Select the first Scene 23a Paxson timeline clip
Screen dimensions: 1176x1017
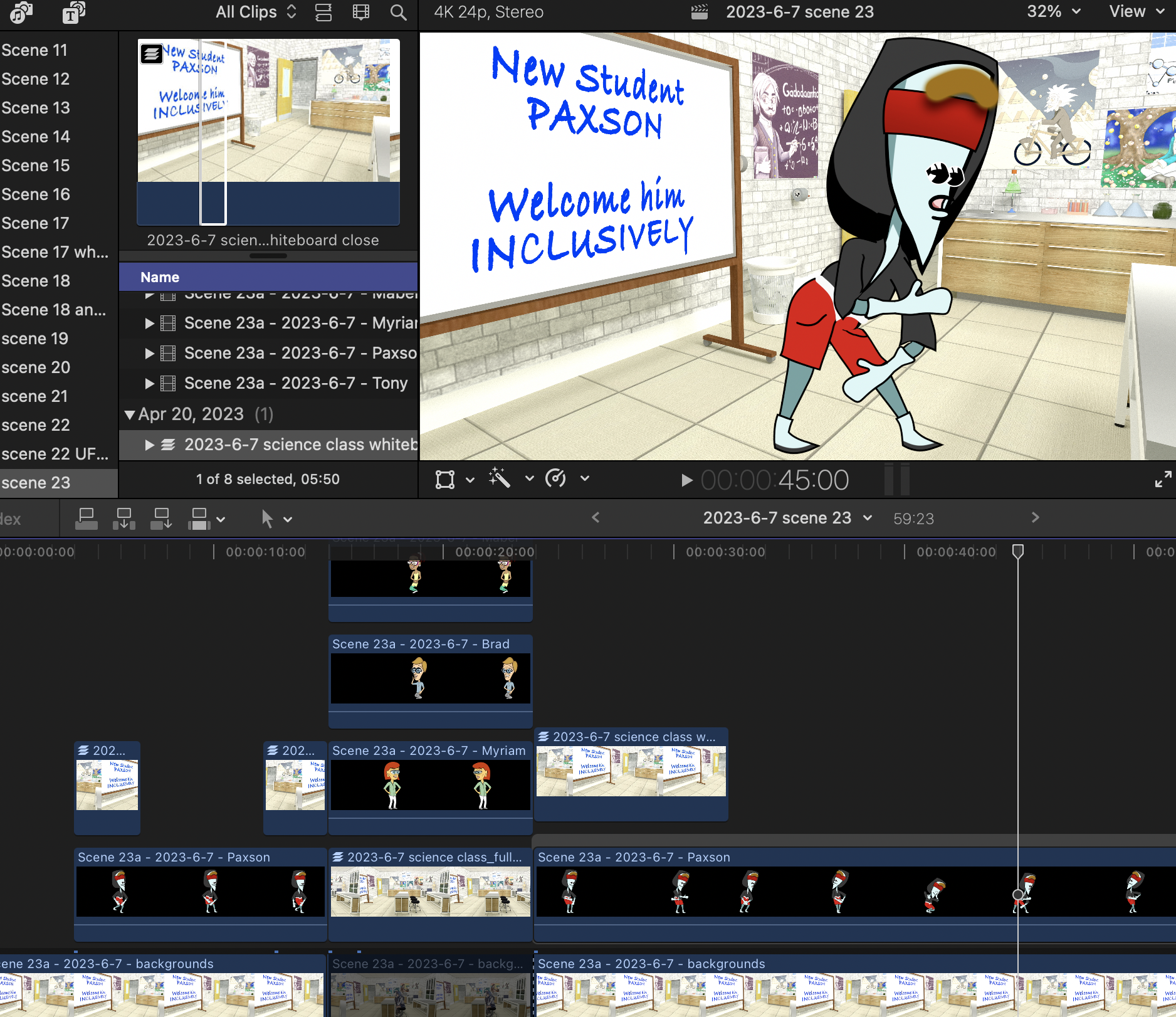[201, 894]
